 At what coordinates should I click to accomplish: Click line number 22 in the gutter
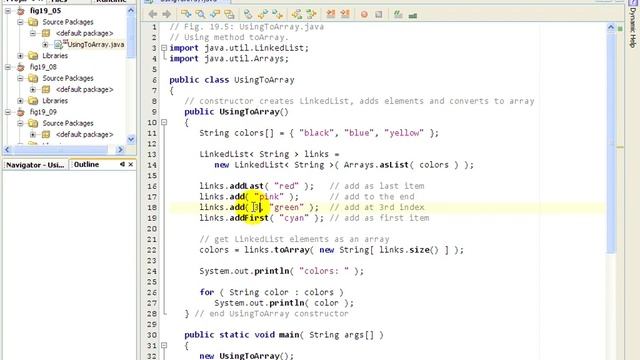coord(152,250)
